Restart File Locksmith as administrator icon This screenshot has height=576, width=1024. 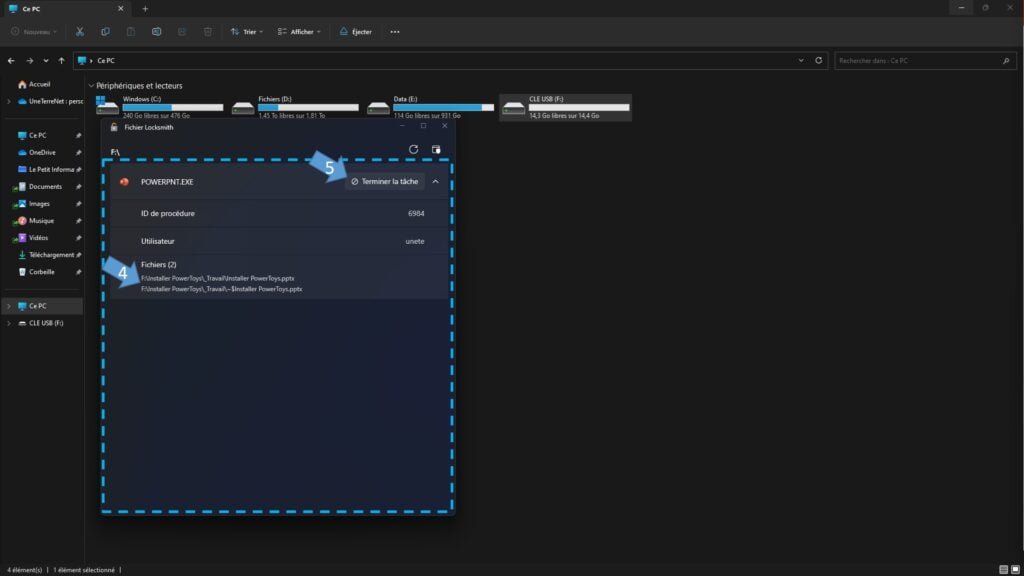[x=436, y=150]
